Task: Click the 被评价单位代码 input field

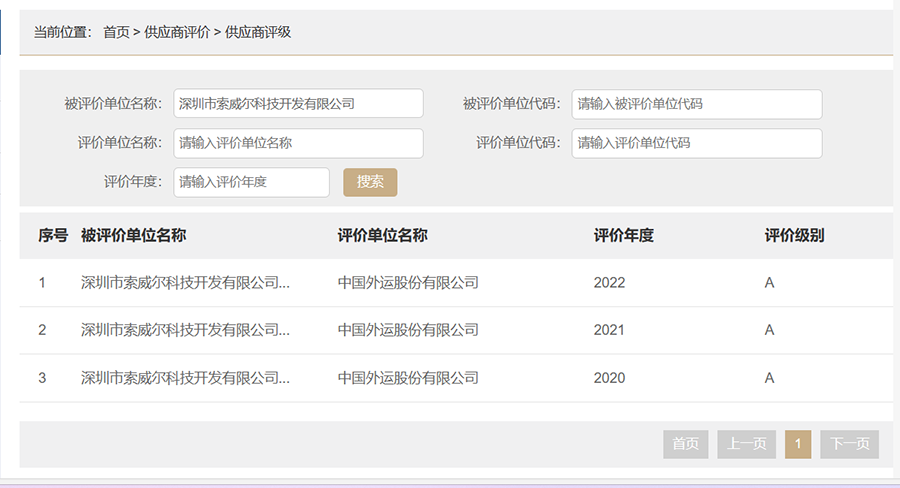Action: 696,104
